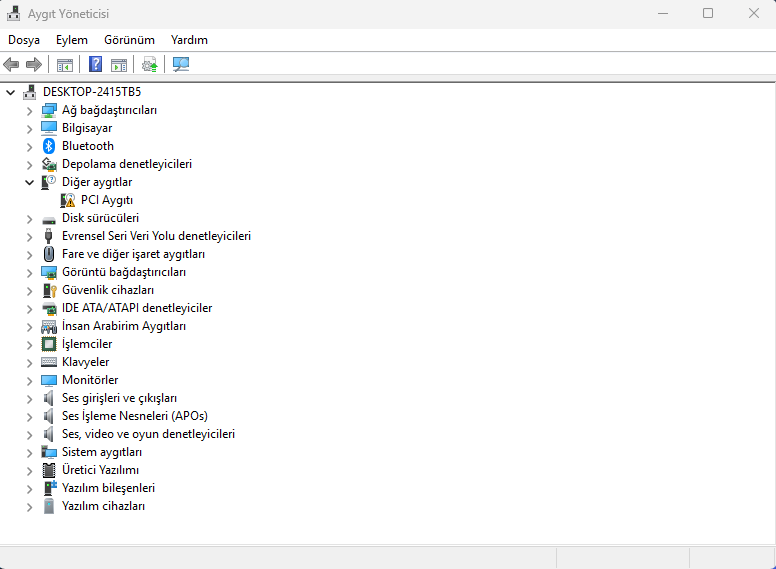Expand the İşlemciler chevron
Screen dimensions: 776x569
click(30, 345)
